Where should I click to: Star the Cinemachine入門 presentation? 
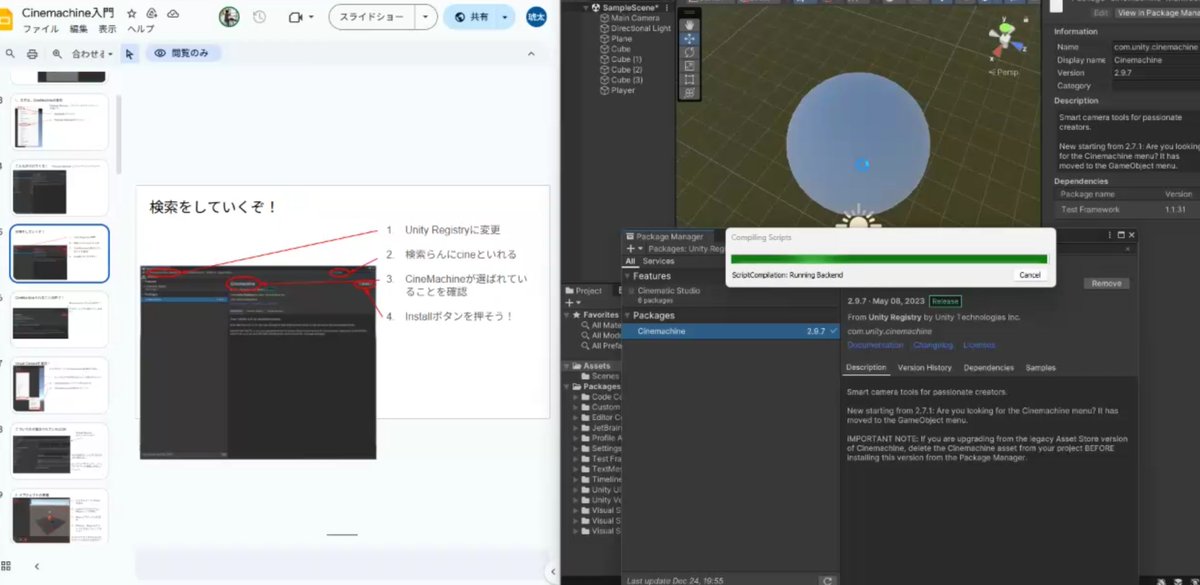(x=131, y=14)
